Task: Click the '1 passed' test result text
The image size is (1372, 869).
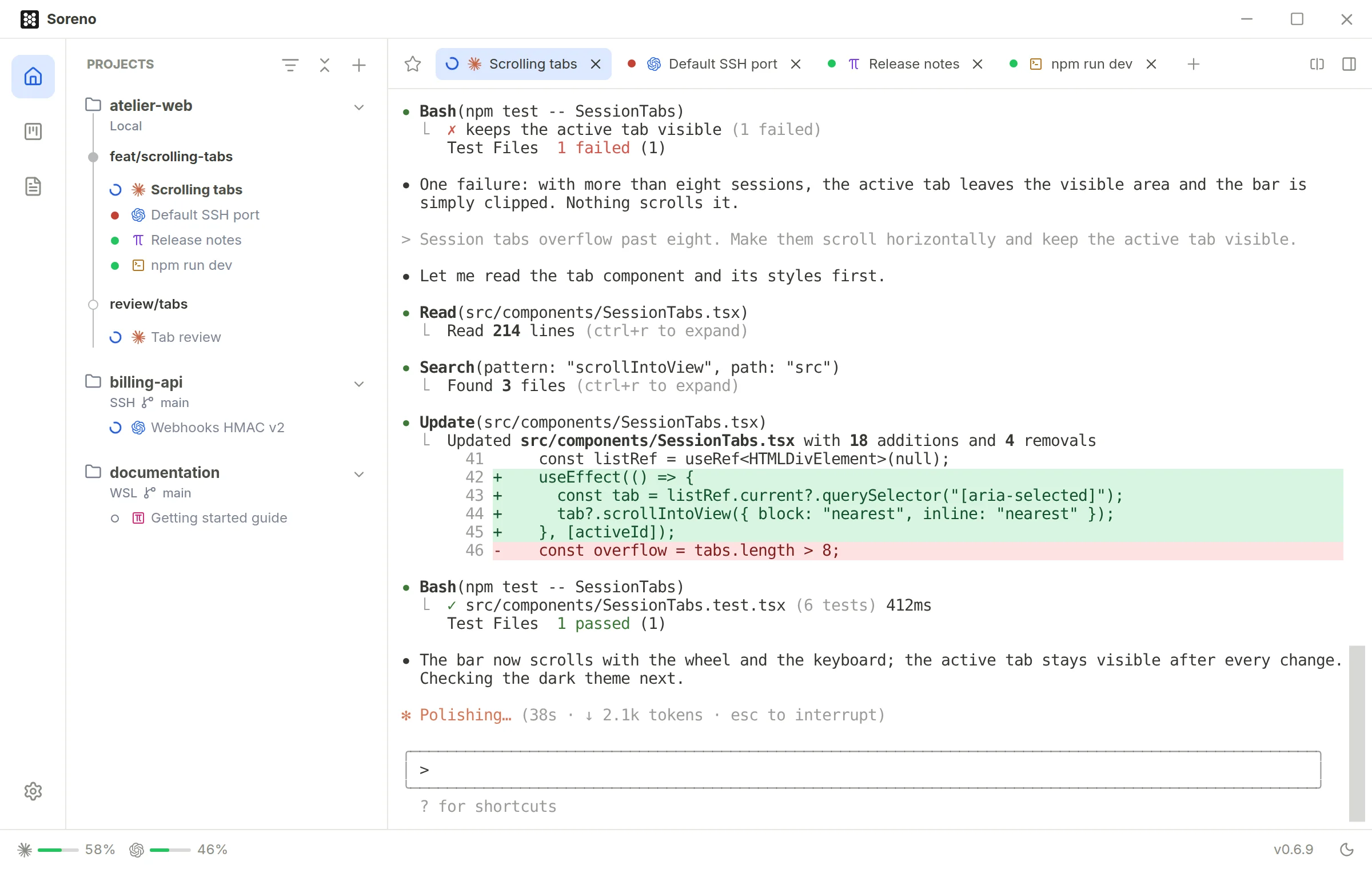Action: [x=593, y=623]
